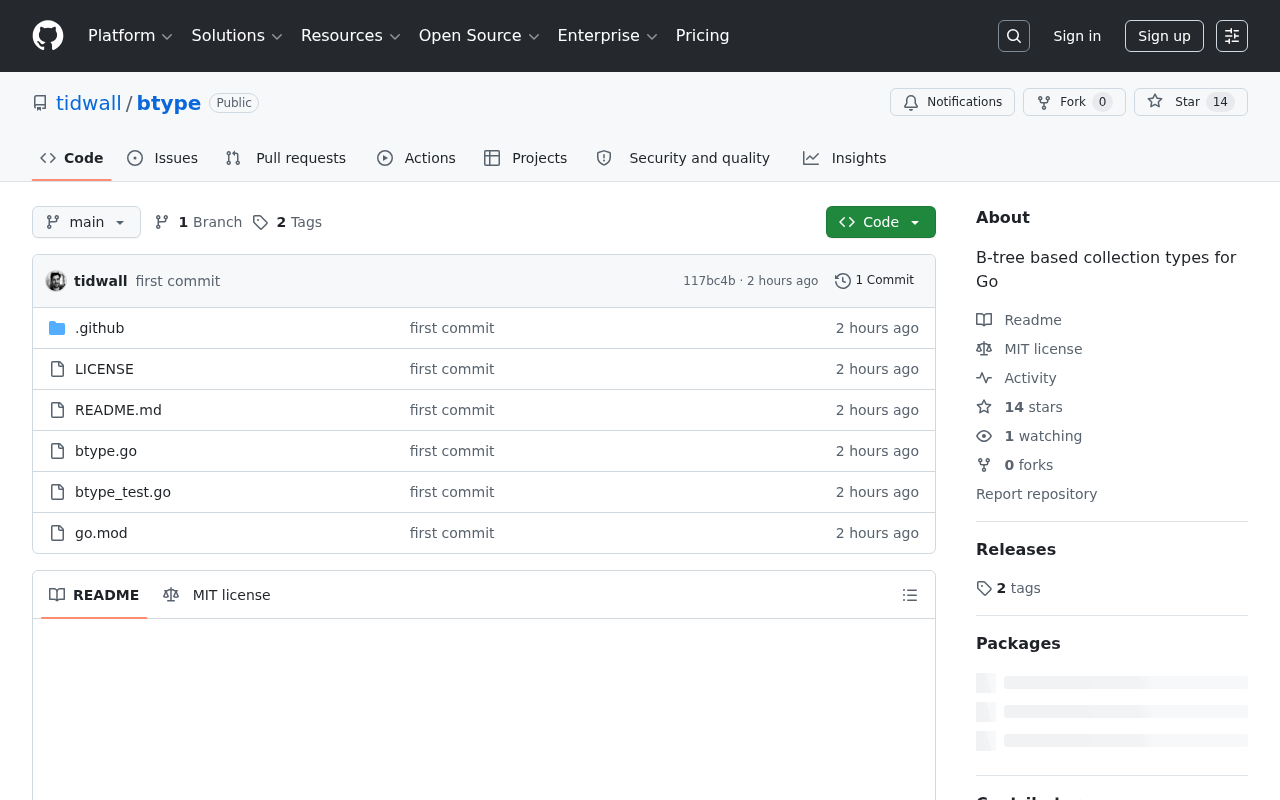Select the MIT license tab
The height and width of the screenshot is (800, 1280).
click(217, 595)
